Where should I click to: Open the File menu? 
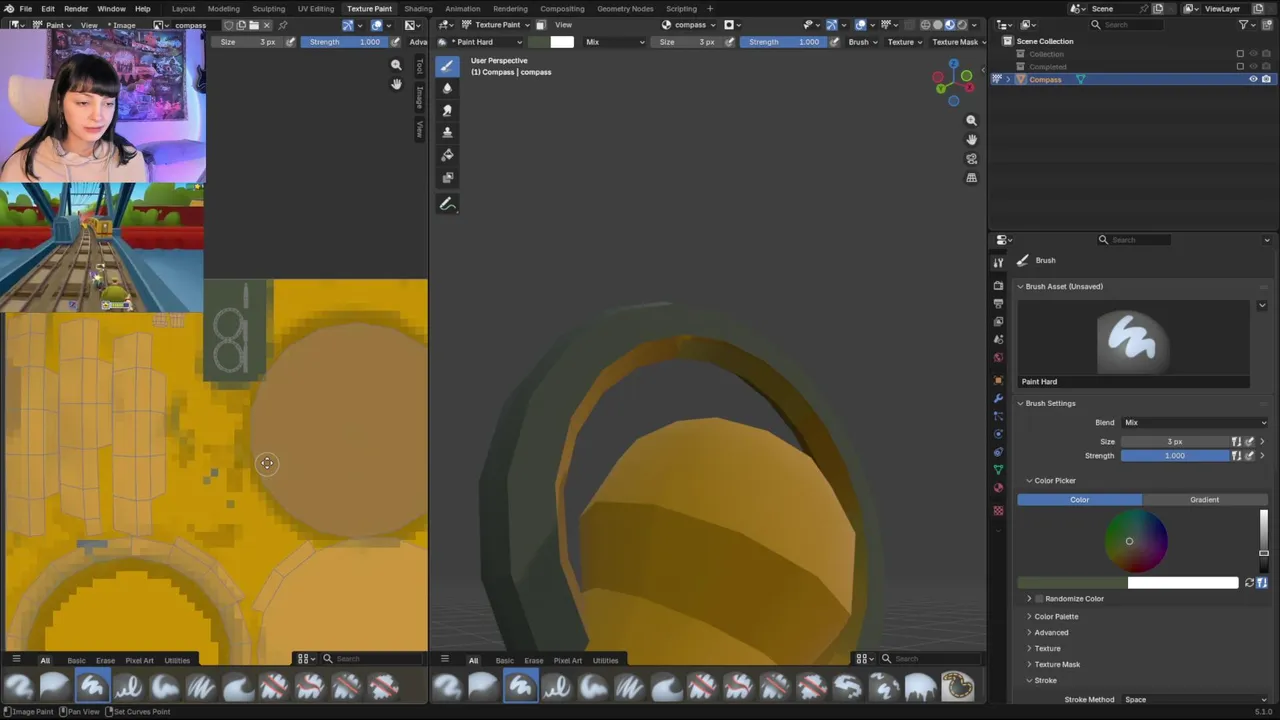(x=25, y=9)
